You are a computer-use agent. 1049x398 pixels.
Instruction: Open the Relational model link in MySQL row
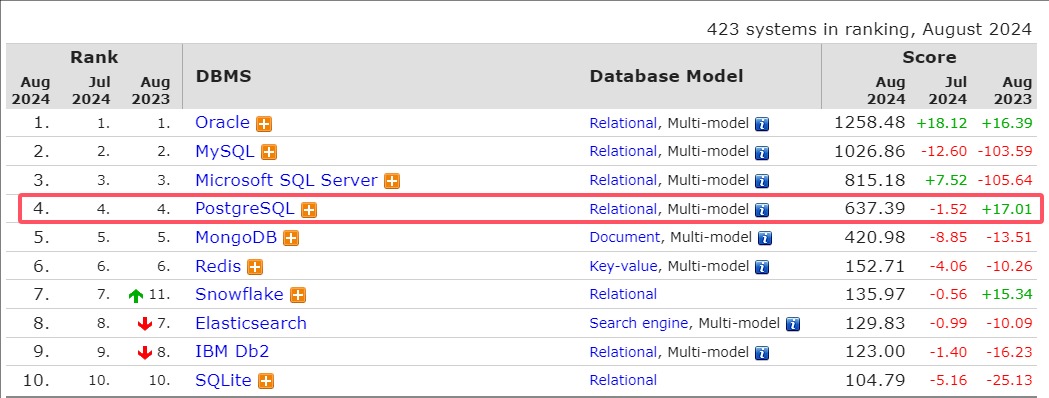click(x=623, y=152)
